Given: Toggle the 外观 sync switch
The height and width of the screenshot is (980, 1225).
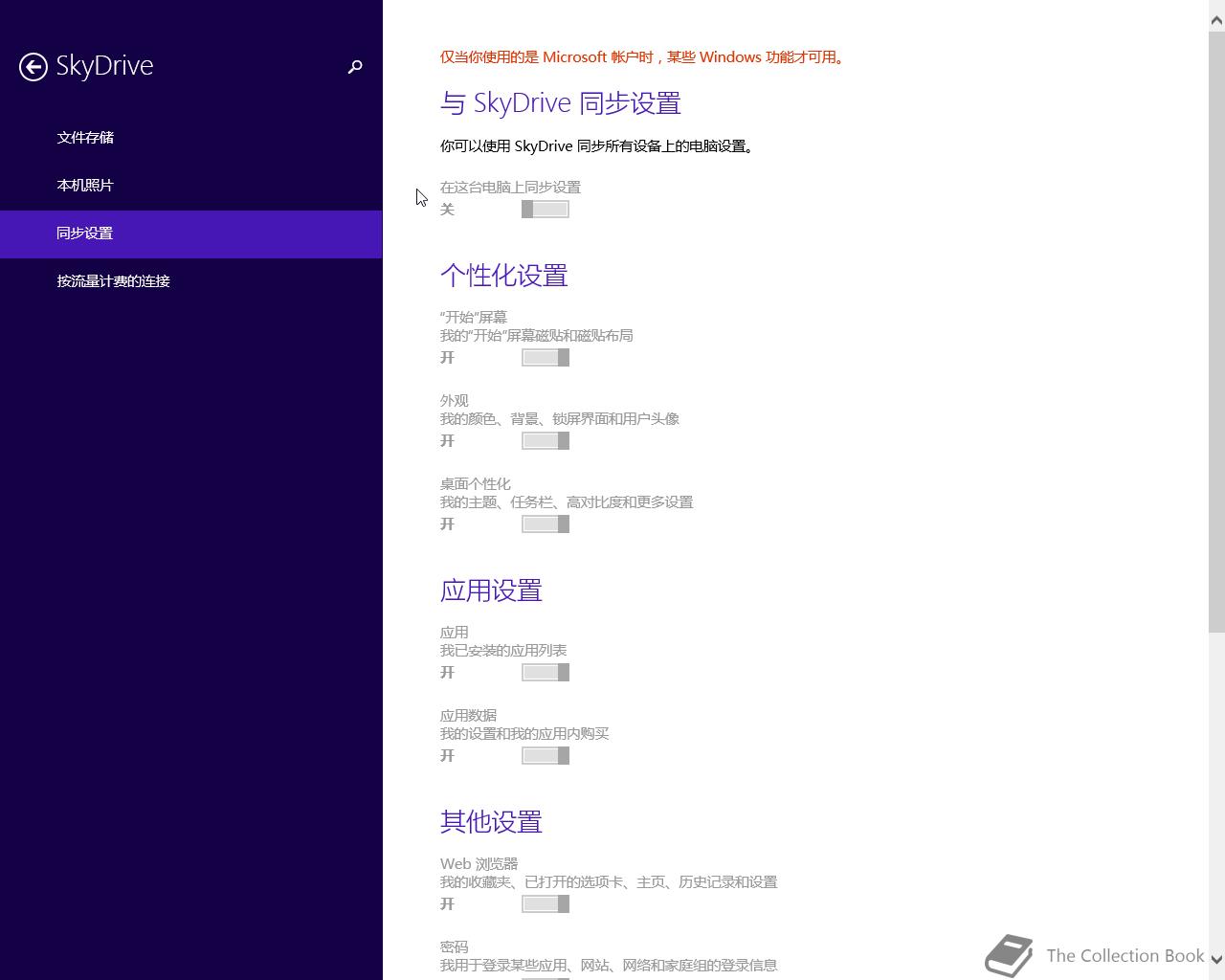Looking at the screenshot, I should (546, 441).
